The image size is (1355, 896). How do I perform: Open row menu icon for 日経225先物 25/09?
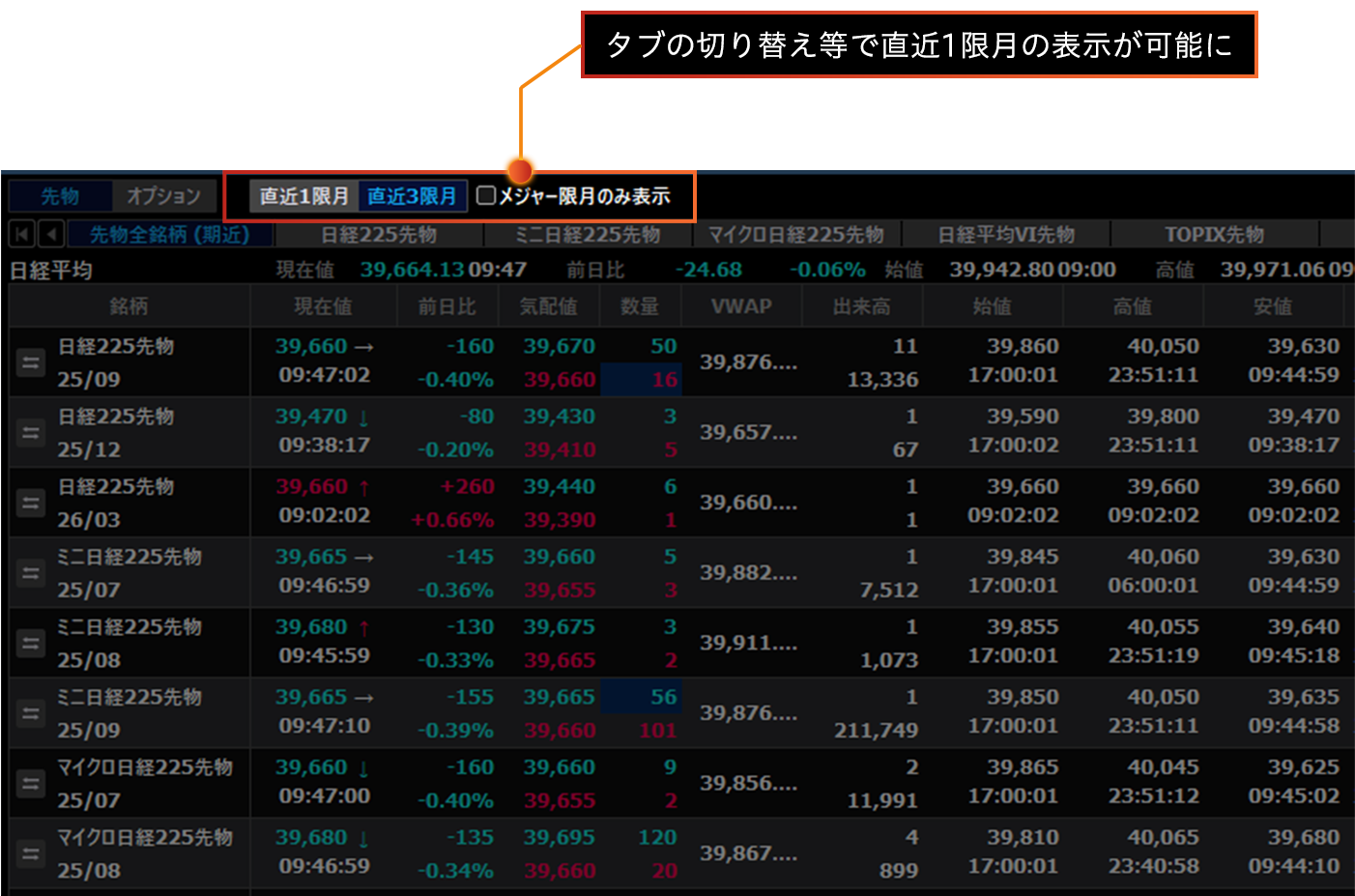click(31, 362)
